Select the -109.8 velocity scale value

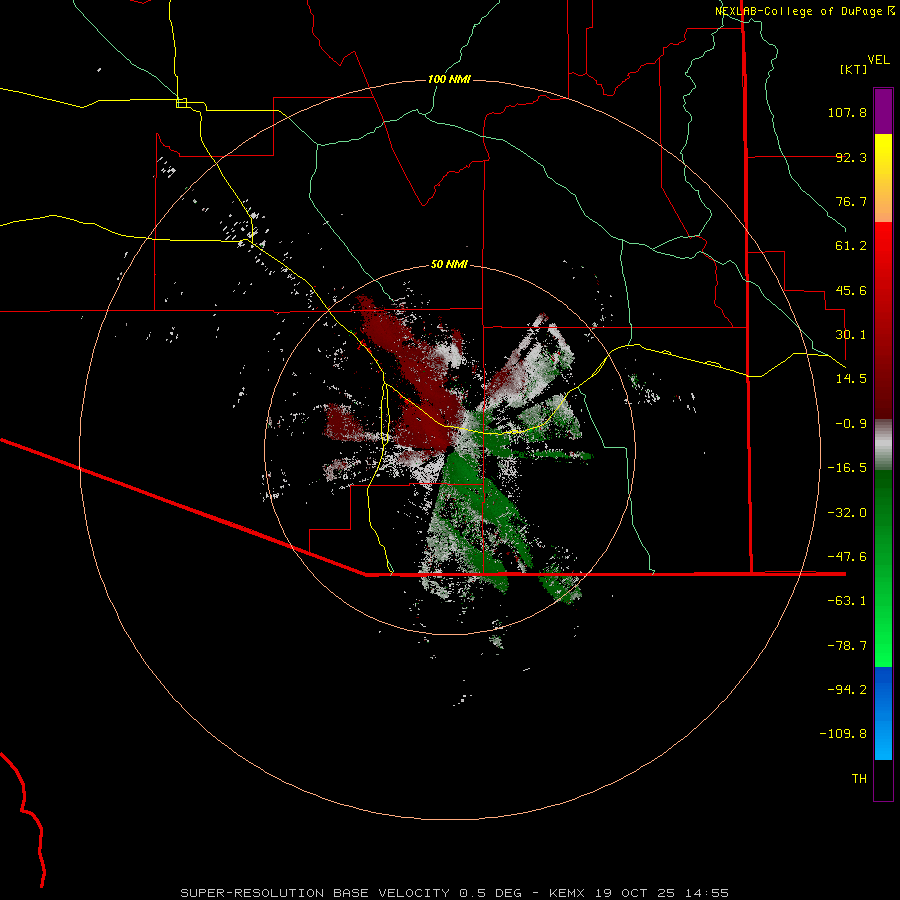(844, 734)
